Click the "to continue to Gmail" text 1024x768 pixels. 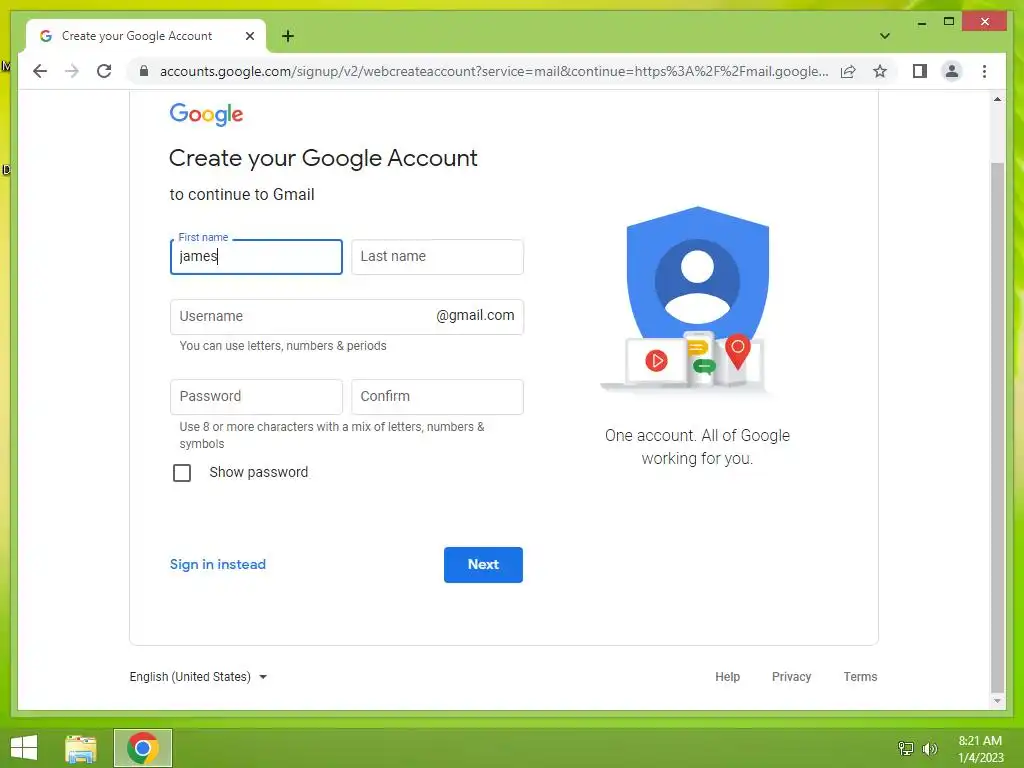click(x=242, y=195)
